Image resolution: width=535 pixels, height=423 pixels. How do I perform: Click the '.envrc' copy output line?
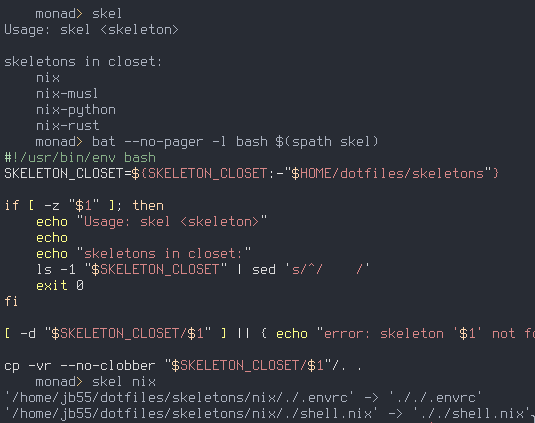243,398
